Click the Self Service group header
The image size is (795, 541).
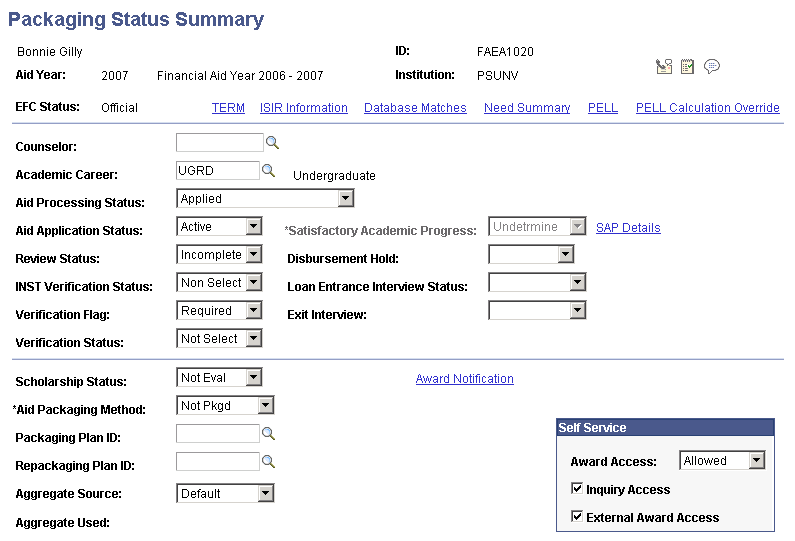[x=665, y=427]
